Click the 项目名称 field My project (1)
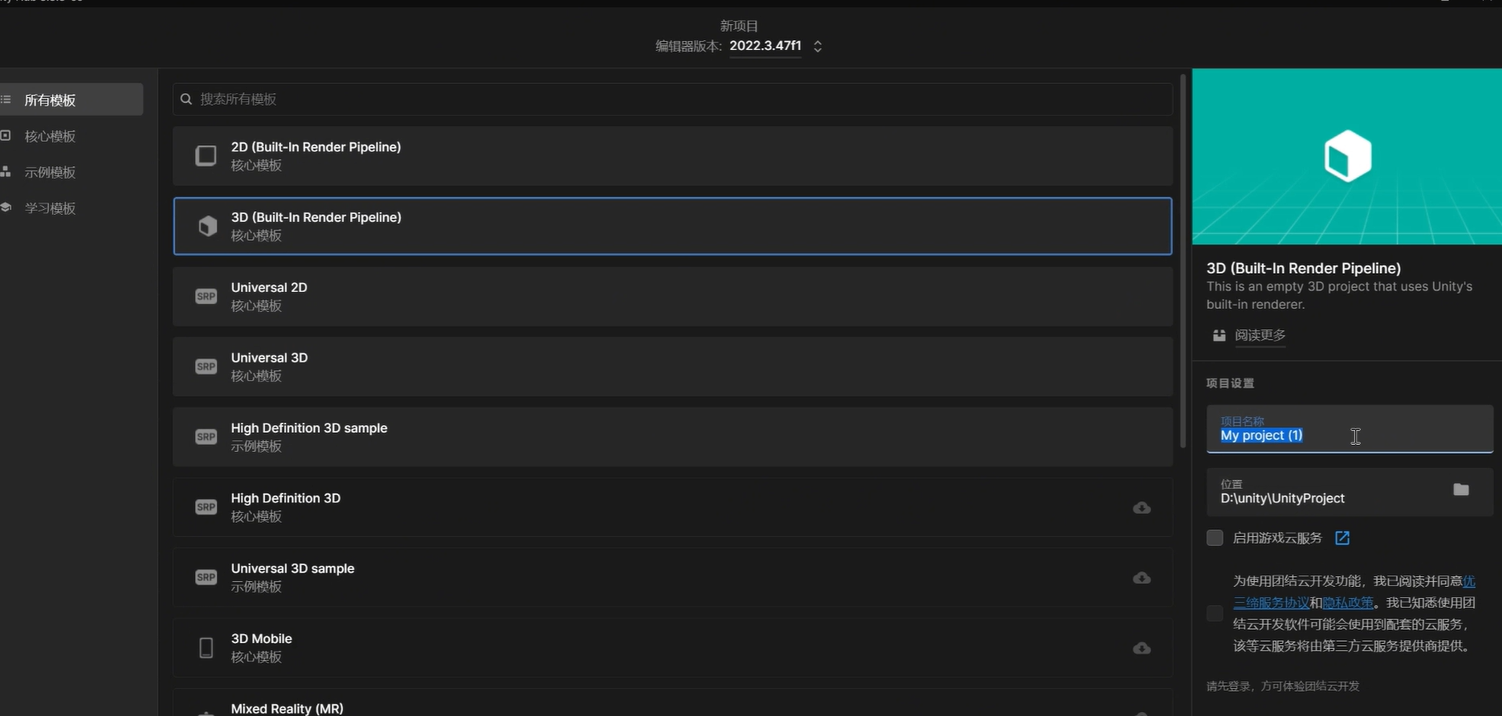This screenshot has height=716, width=1502. point(1349,429)
